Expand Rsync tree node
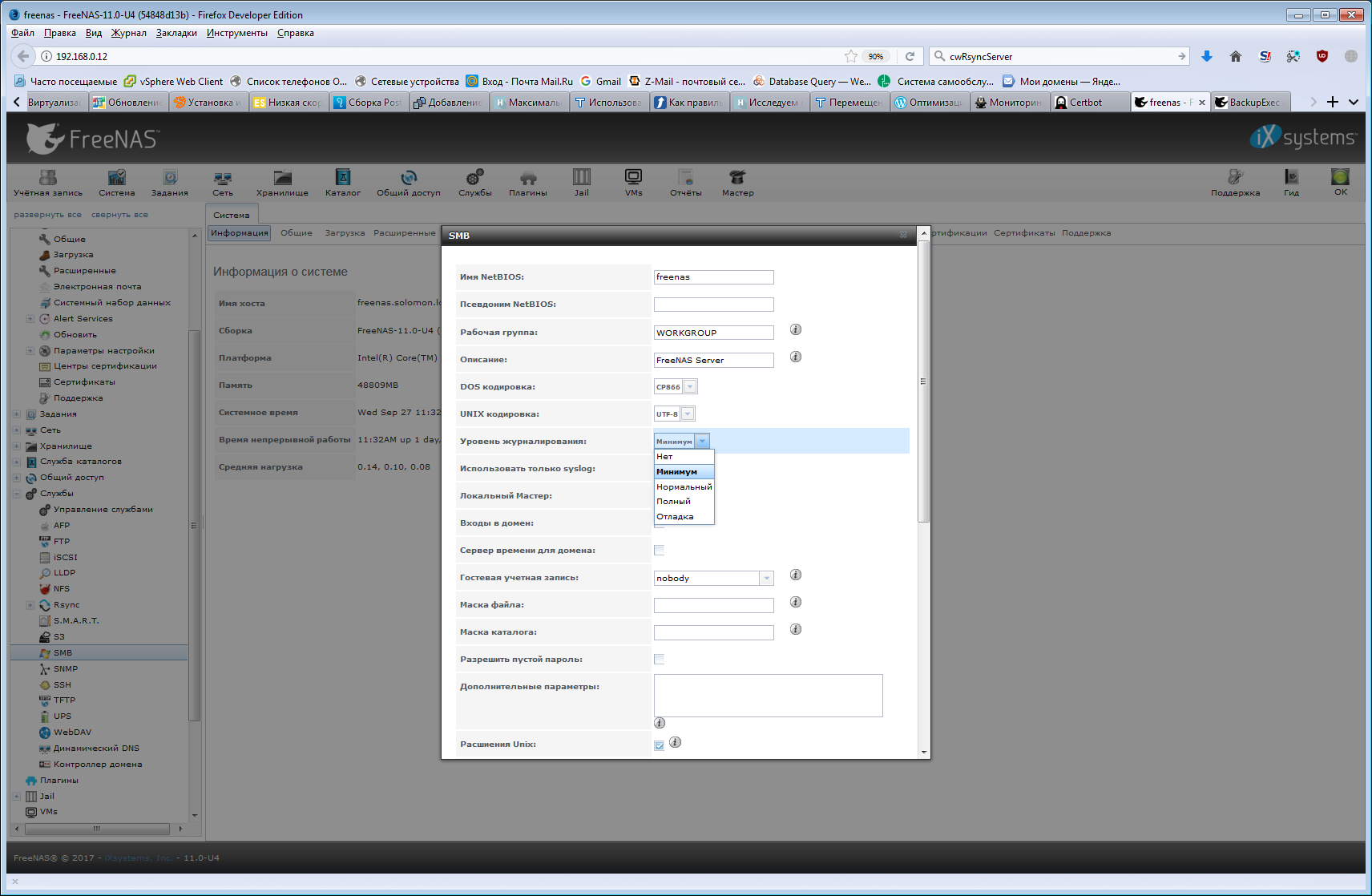The height and width of the screenshot is (896, 1372). click(30, 605)
